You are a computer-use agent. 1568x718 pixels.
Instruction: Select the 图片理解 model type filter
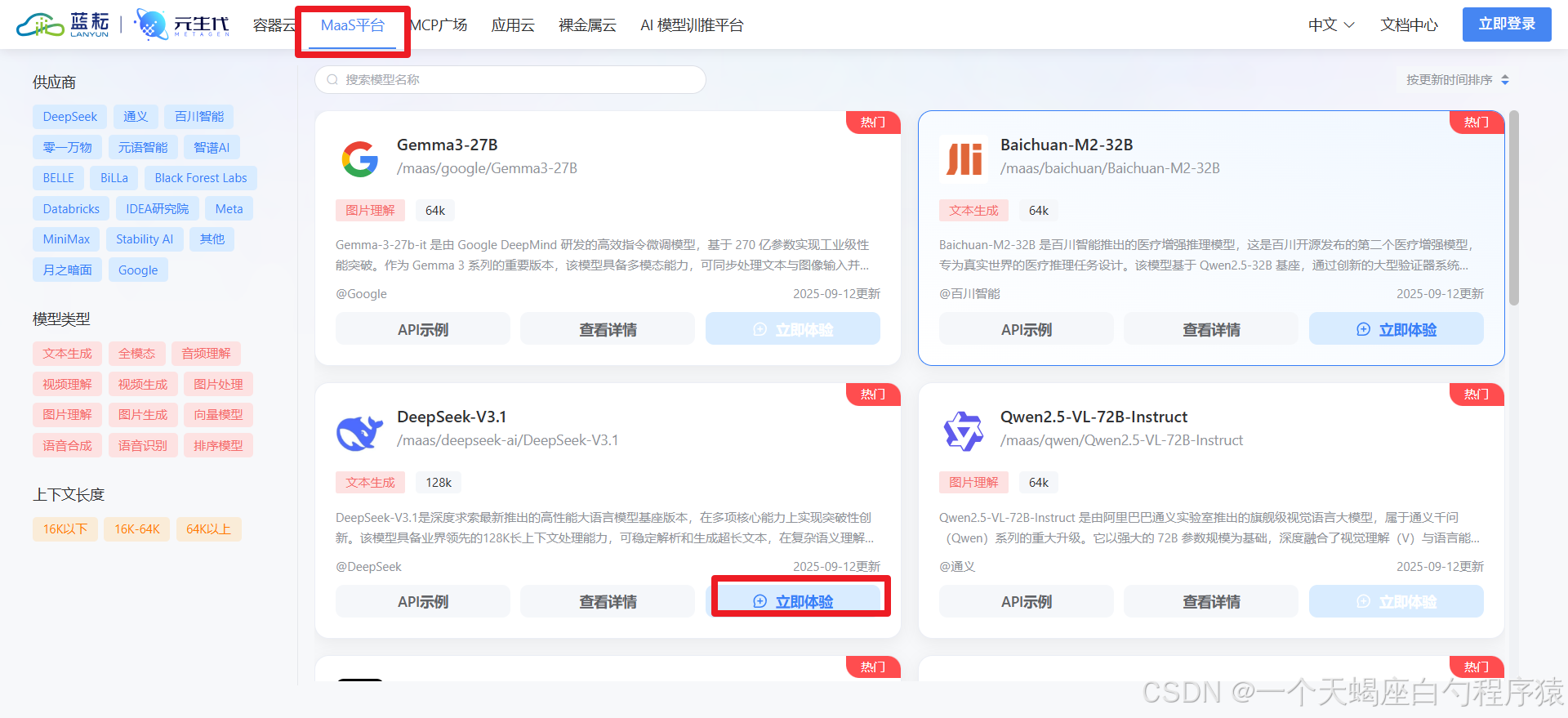(x=68, y=415)
